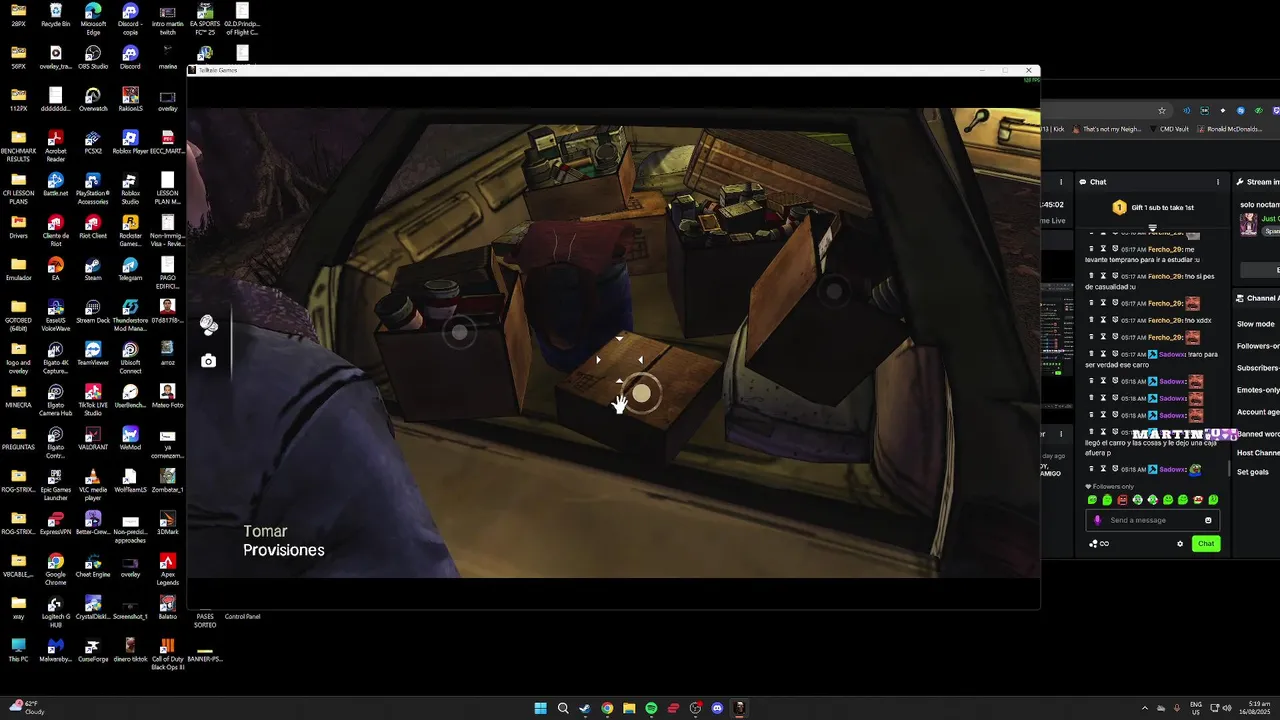Open the weather widget on the taskbar
Viewport: 1280px width, 720px height.
[26, 707]
